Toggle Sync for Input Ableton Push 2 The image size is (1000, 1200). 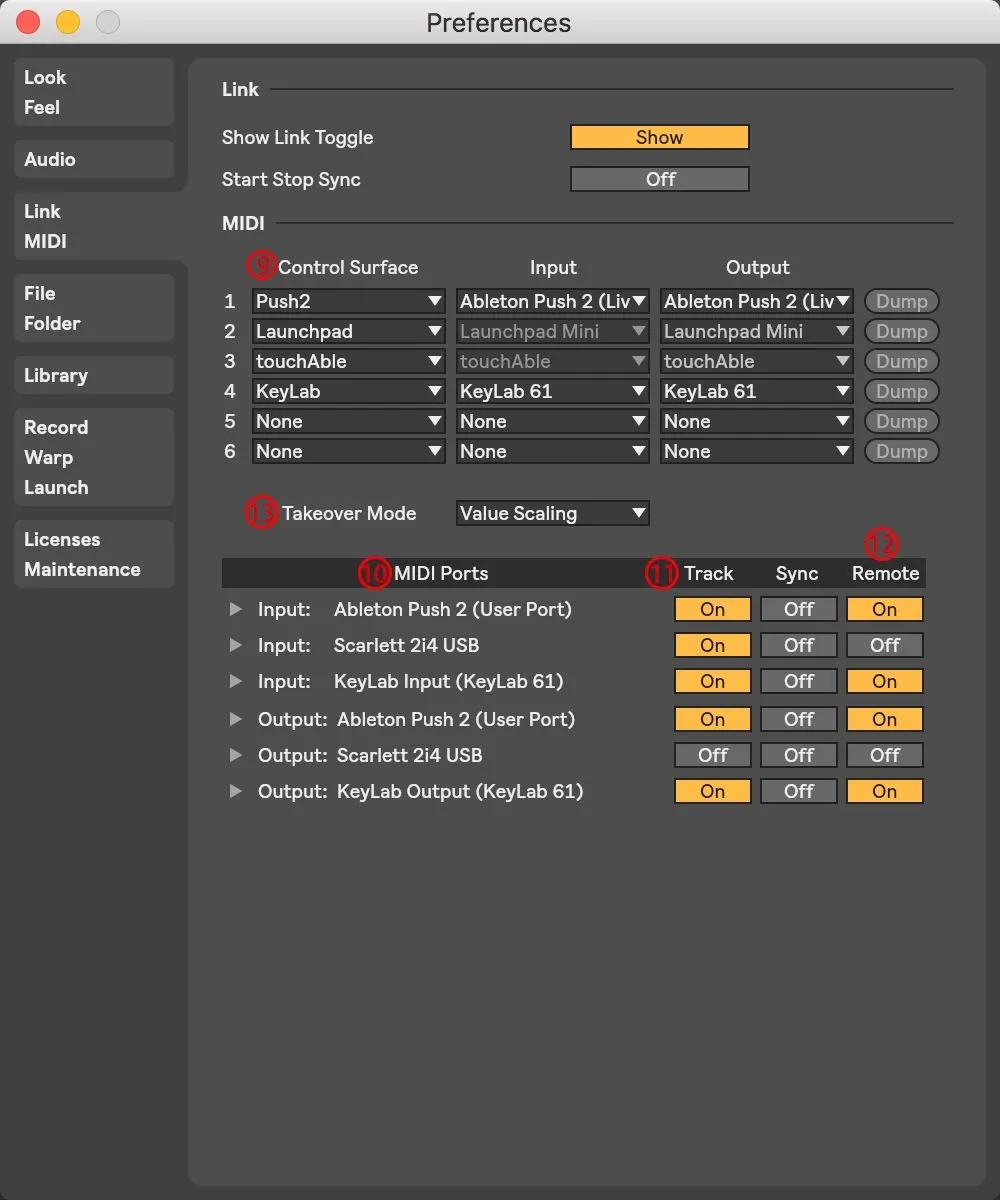click(799, 609)
